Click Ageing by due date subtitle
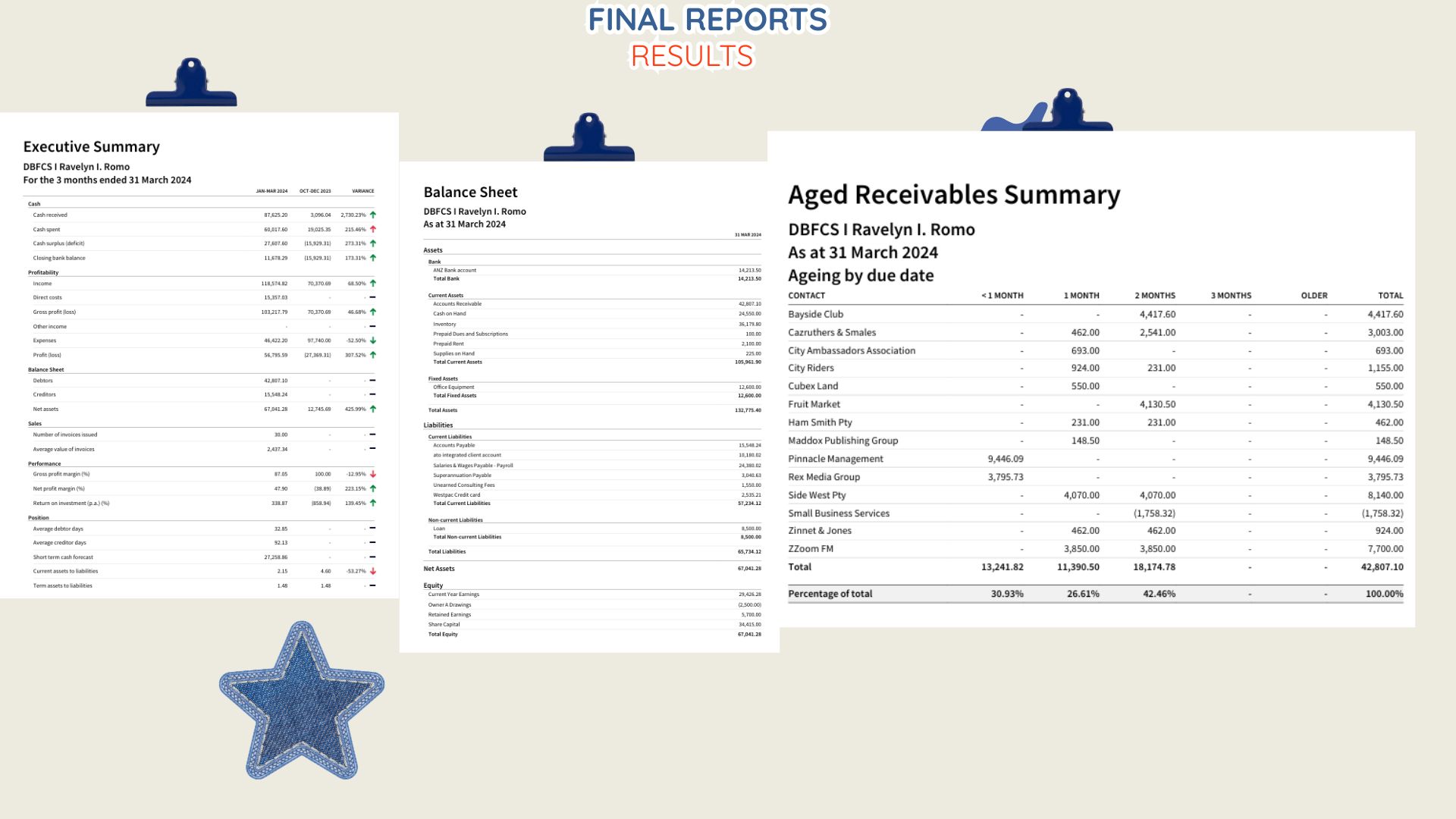 coord(861,275)
